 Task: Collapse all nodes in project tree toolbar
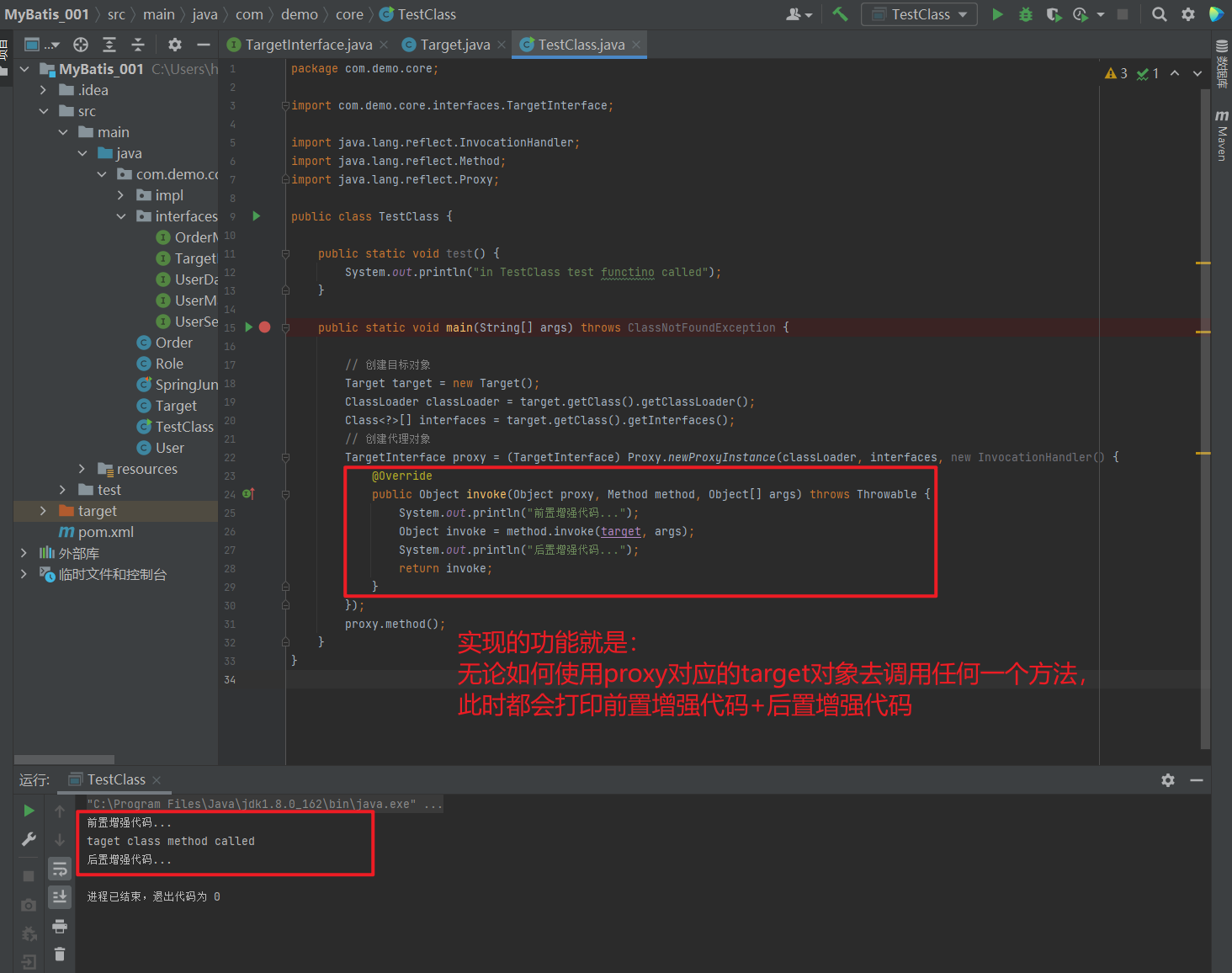tap(138, 45)
